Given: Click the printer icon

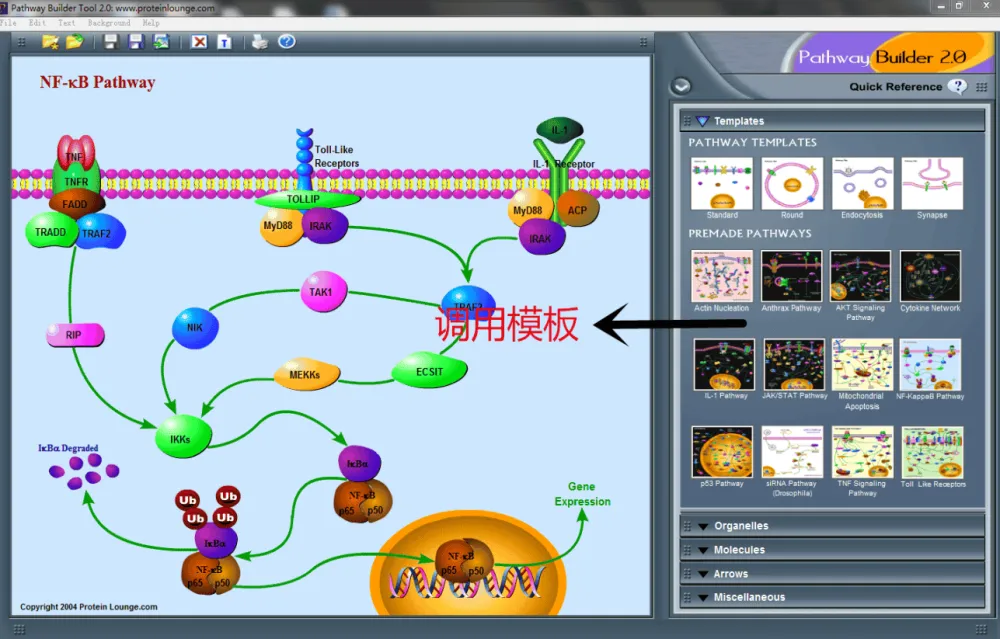Looking at the screenshot, I should 259,42.
